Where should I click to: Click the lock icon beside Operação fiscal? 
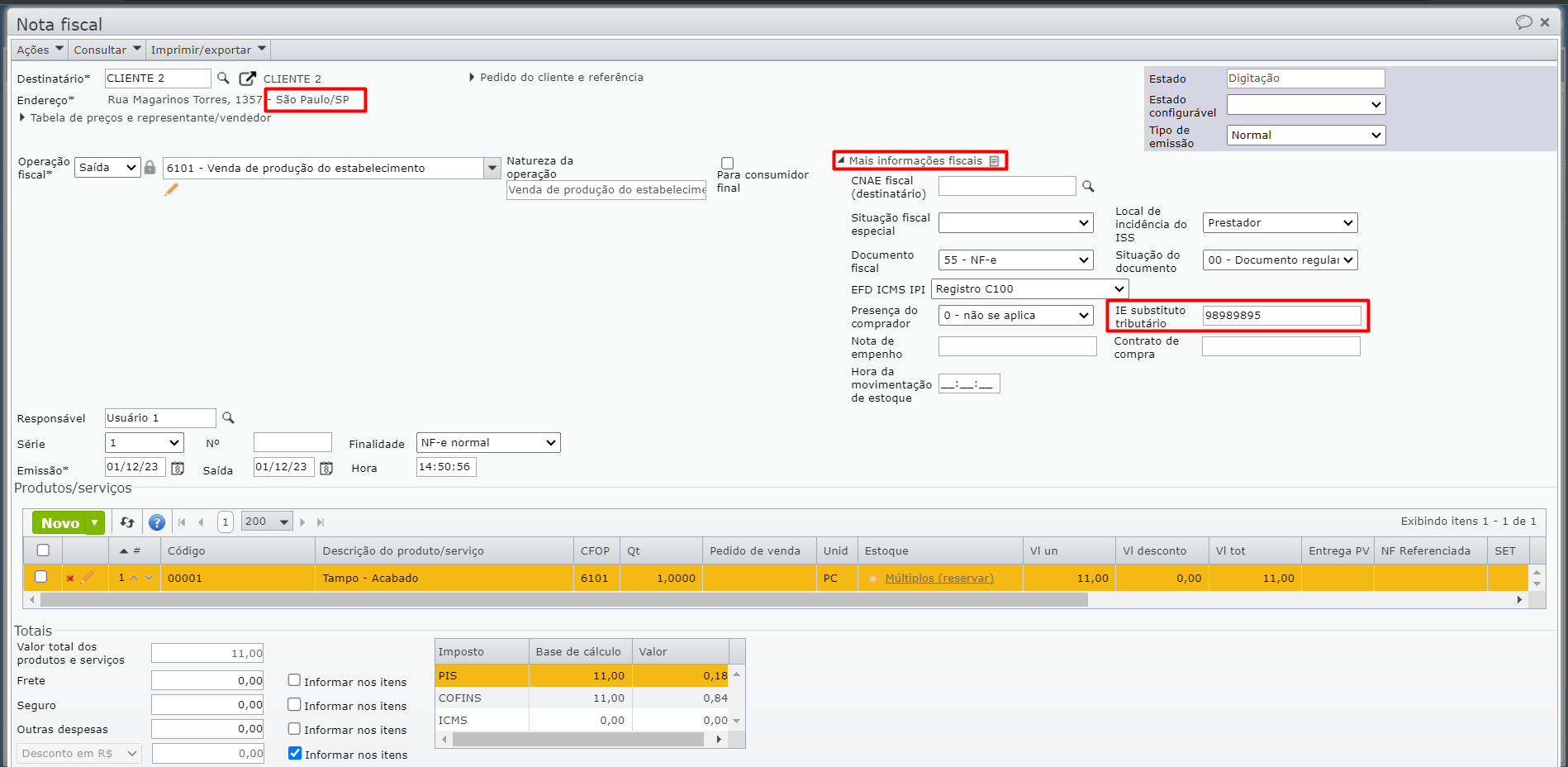150,168
